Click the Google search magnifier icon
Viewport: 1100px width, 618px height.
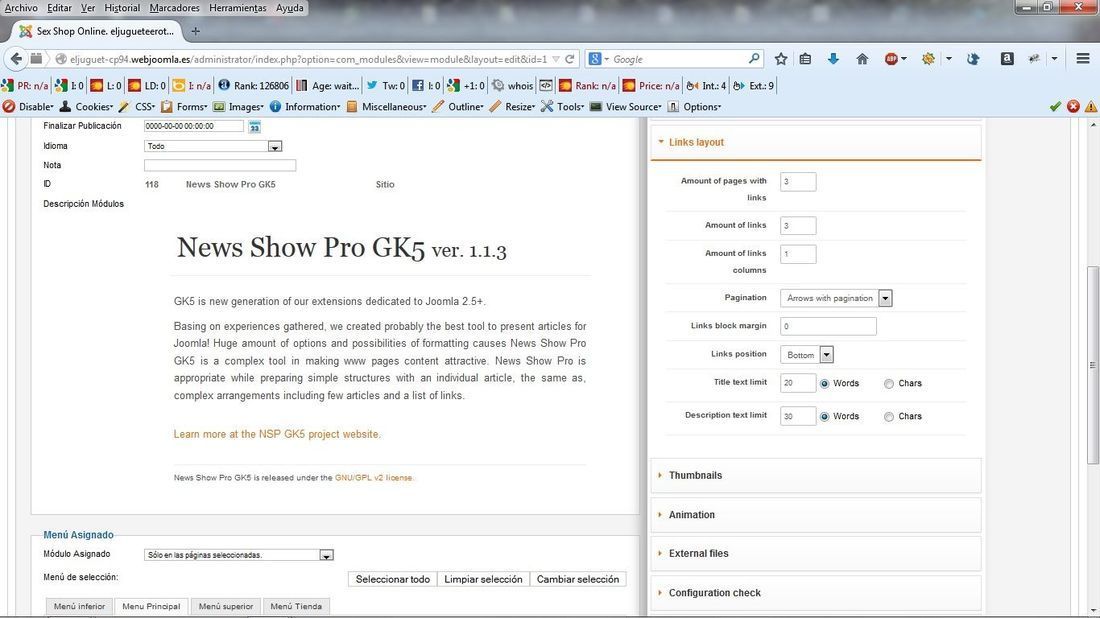[x=753, y=59]
